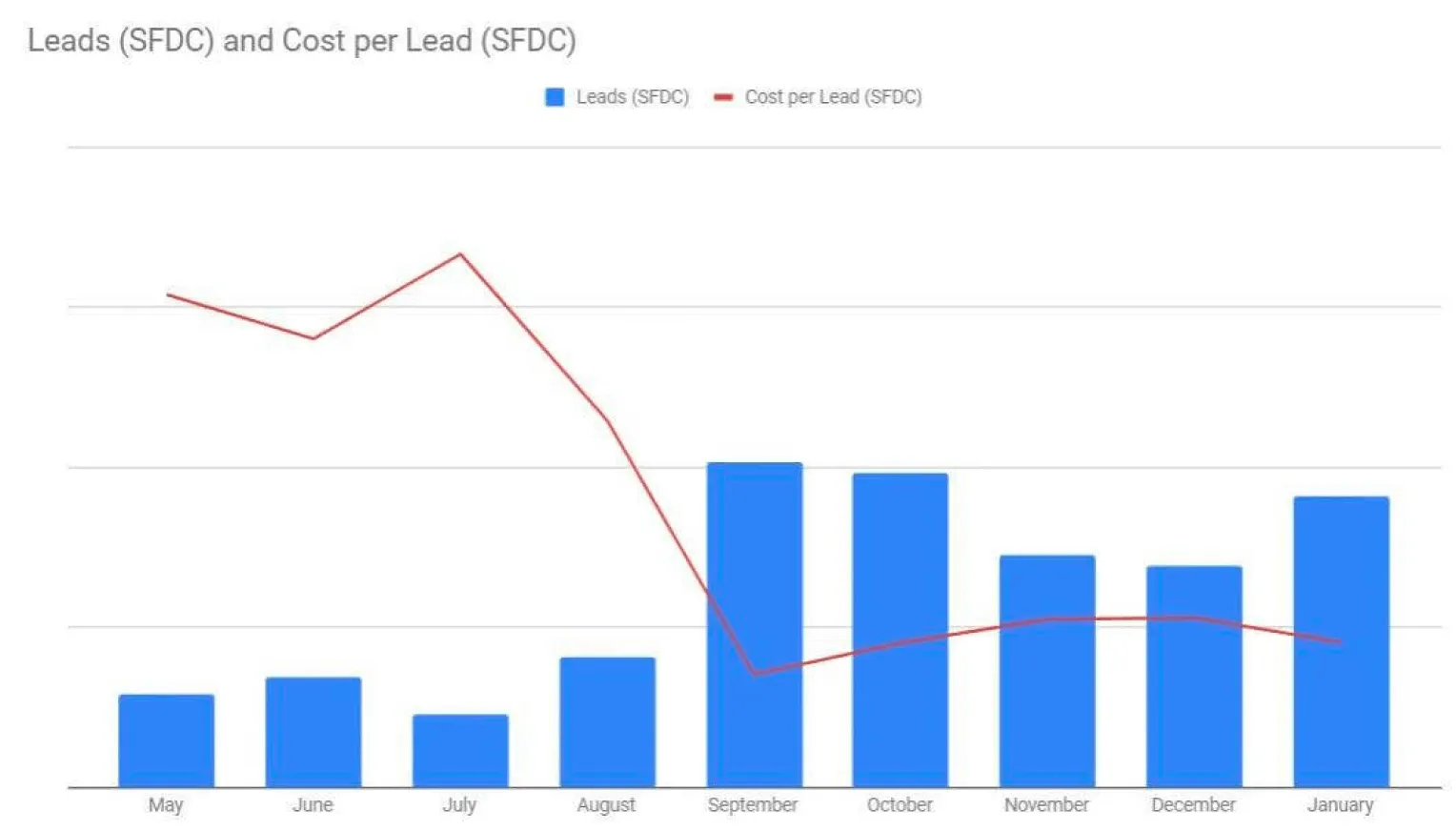Select the October leads bar
This screenshot has height=831, width=1456.
899,624
